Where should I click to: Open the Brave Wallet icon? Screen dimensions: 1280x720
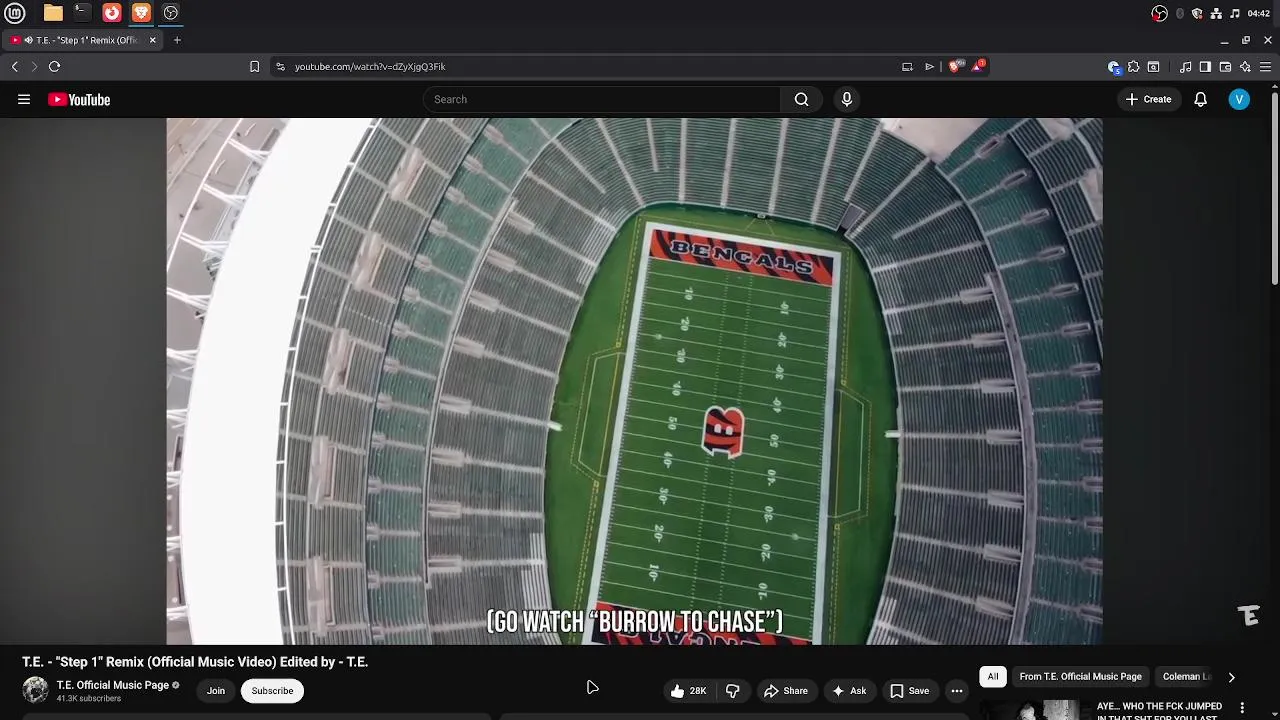[1225, 67]
